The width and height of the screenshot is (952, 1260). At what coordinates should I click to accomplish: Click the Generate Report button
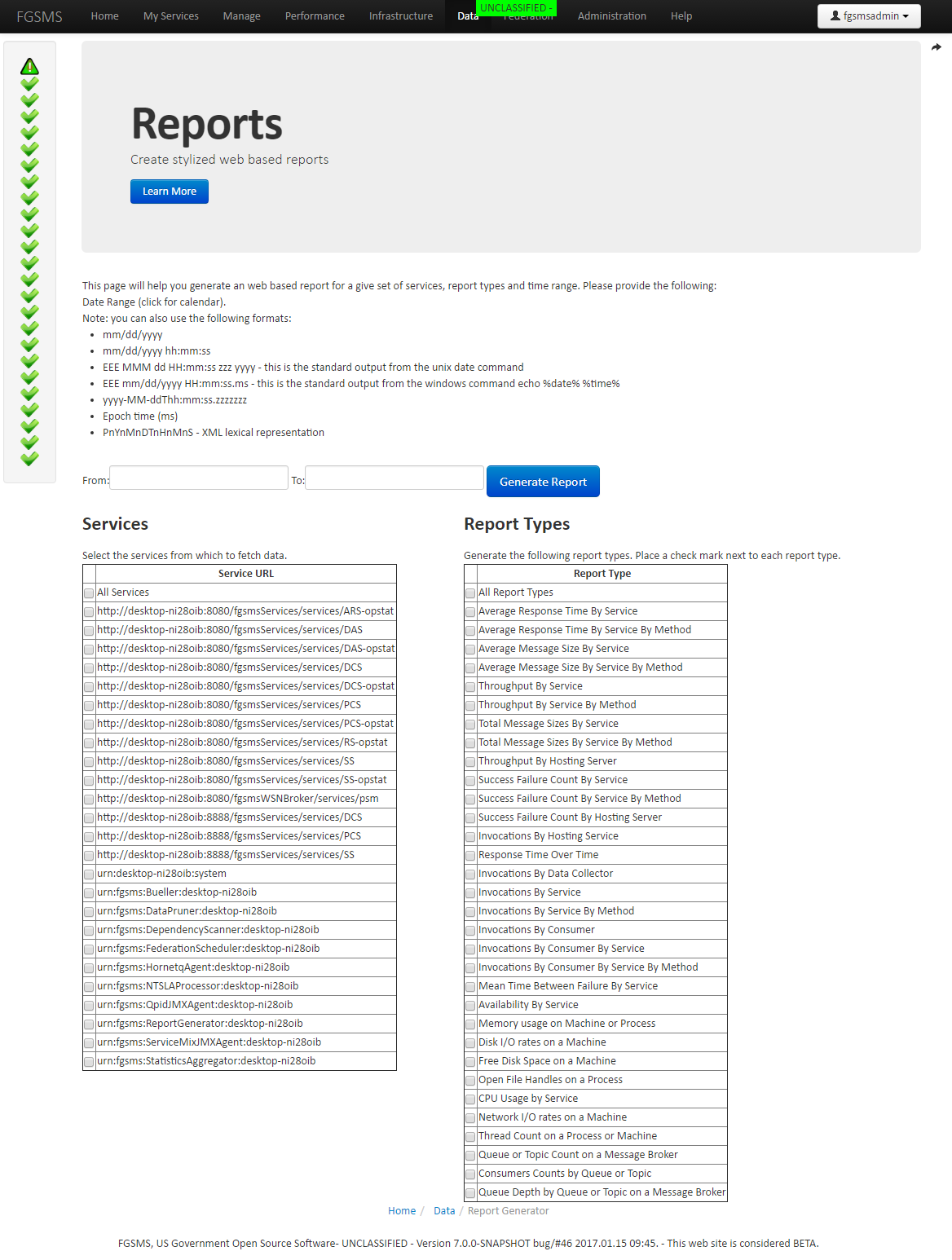point(543,481)
